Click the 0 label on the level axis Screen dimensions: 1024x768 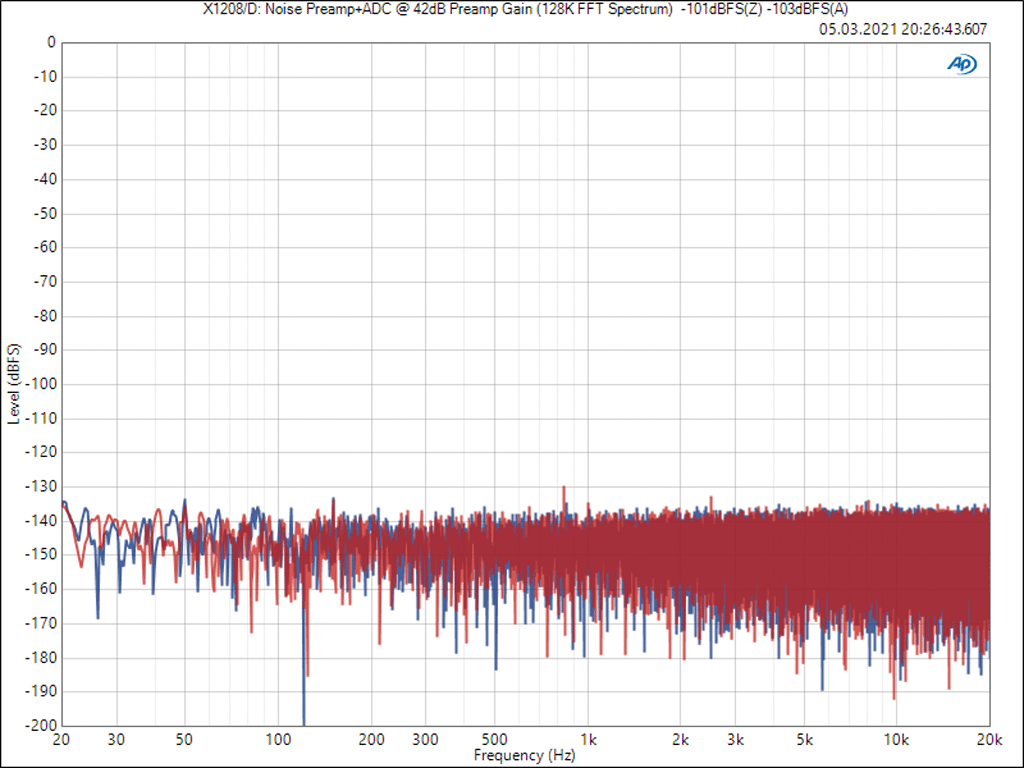point(52,42)
